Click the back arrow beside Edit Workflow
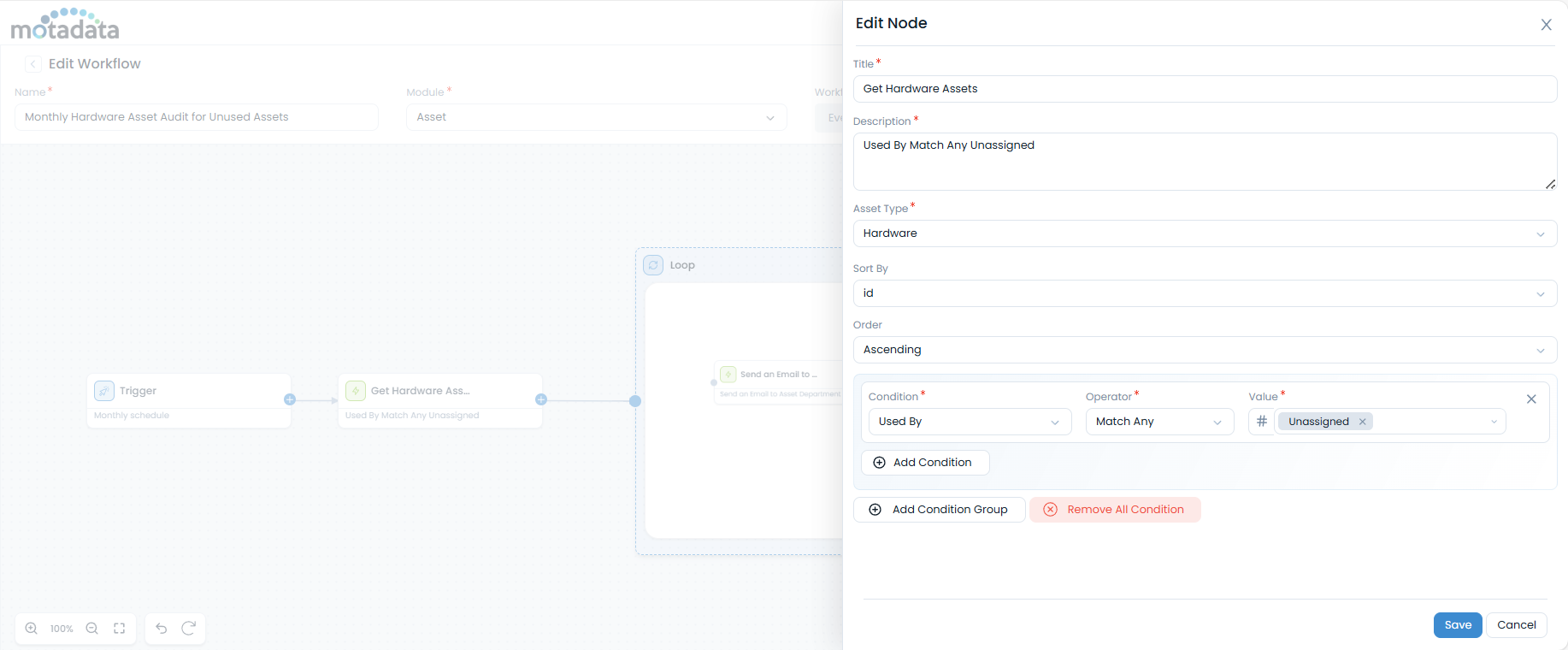Screen dimensions: 1568x650 click(33, 64)
